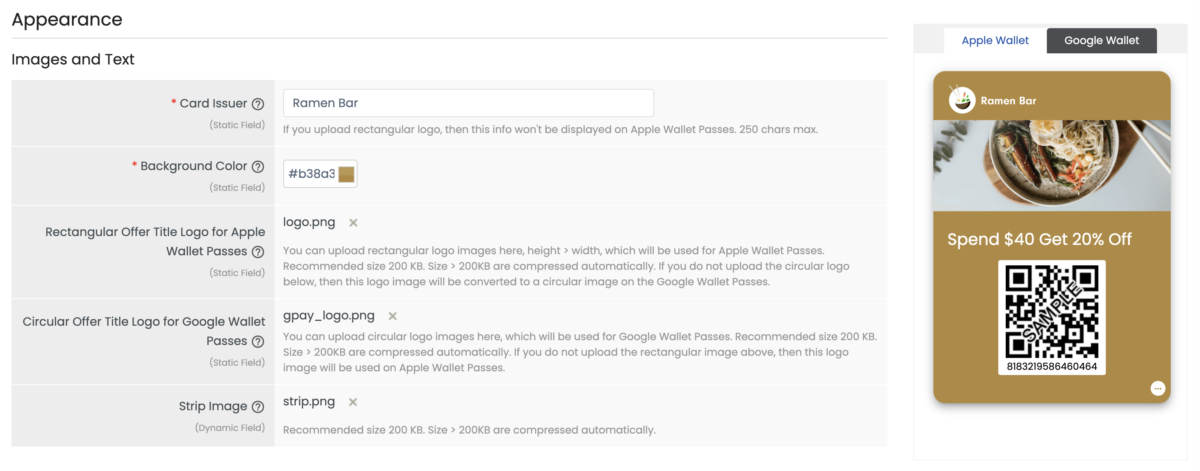The image size is (1200, 471).
Task: Remove the logo.png file
Action: (x=353, y=222)
